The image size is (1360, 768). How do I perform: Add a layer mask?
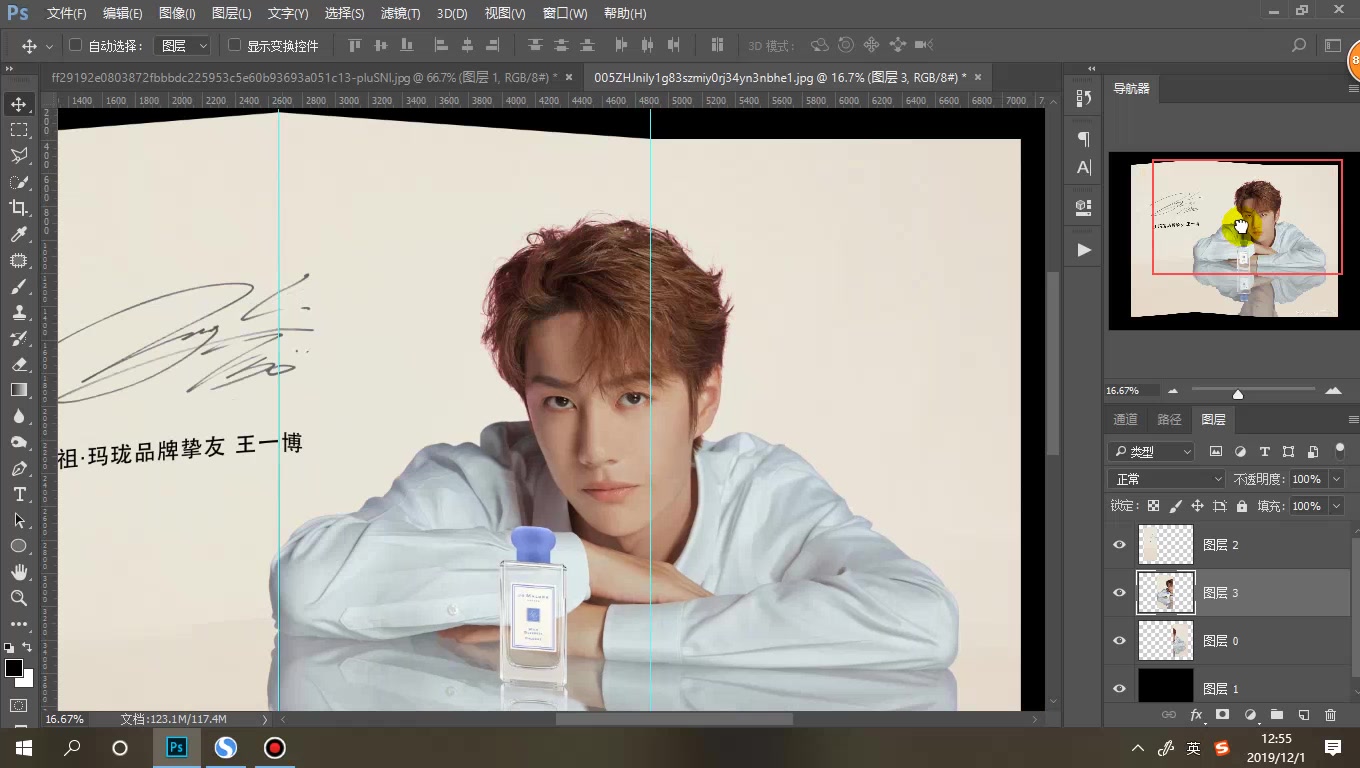click(x=1222, y=715)
